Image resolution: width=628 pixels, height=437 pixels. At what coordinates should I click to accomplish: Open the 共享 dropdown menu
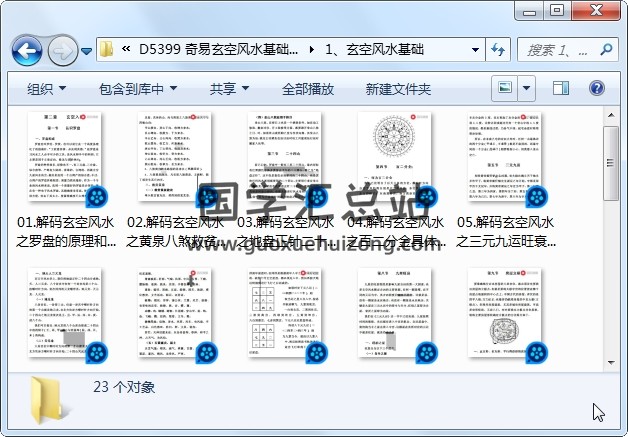[229, 88]
